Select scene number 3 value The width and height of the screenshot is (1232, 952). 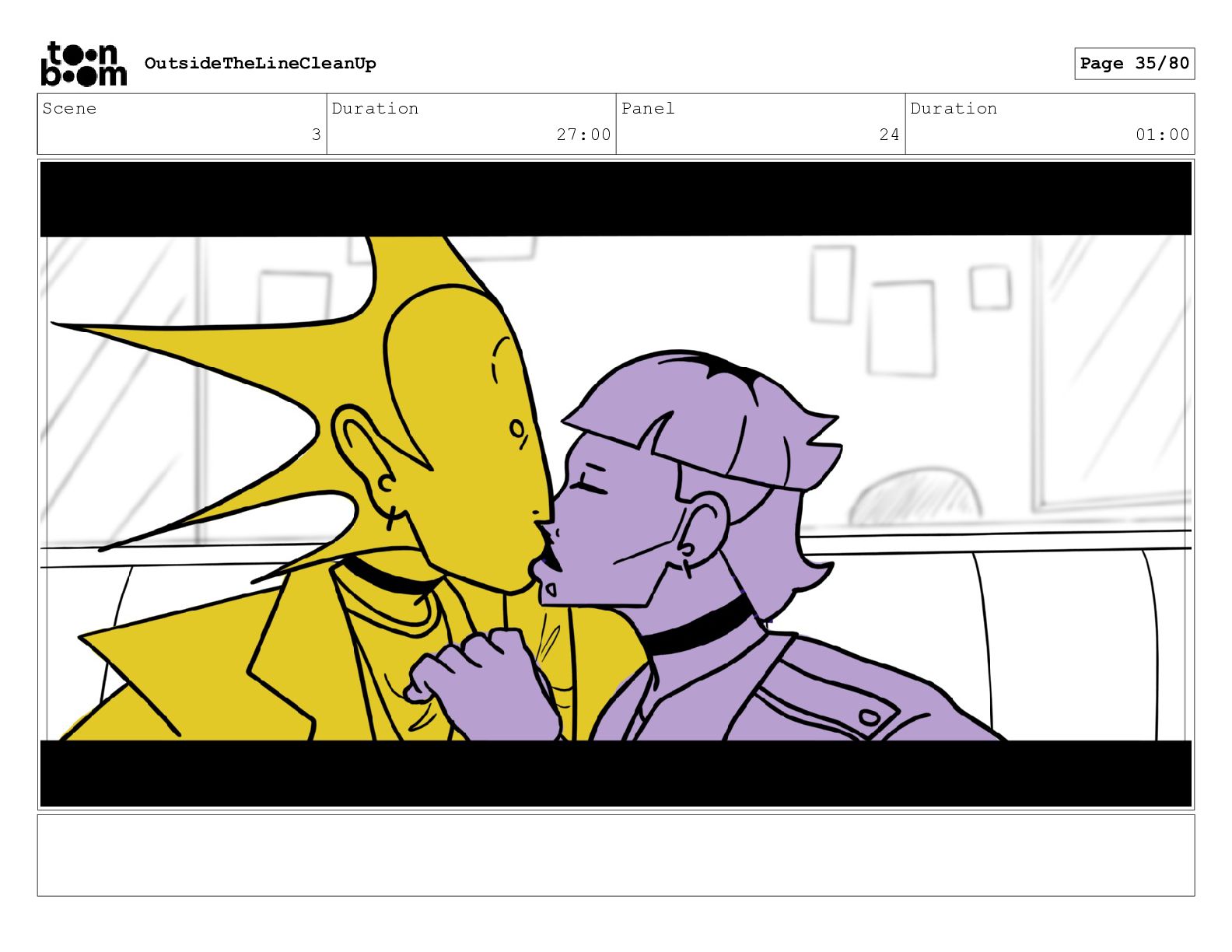pyautogui.click(x=316, y=135)
